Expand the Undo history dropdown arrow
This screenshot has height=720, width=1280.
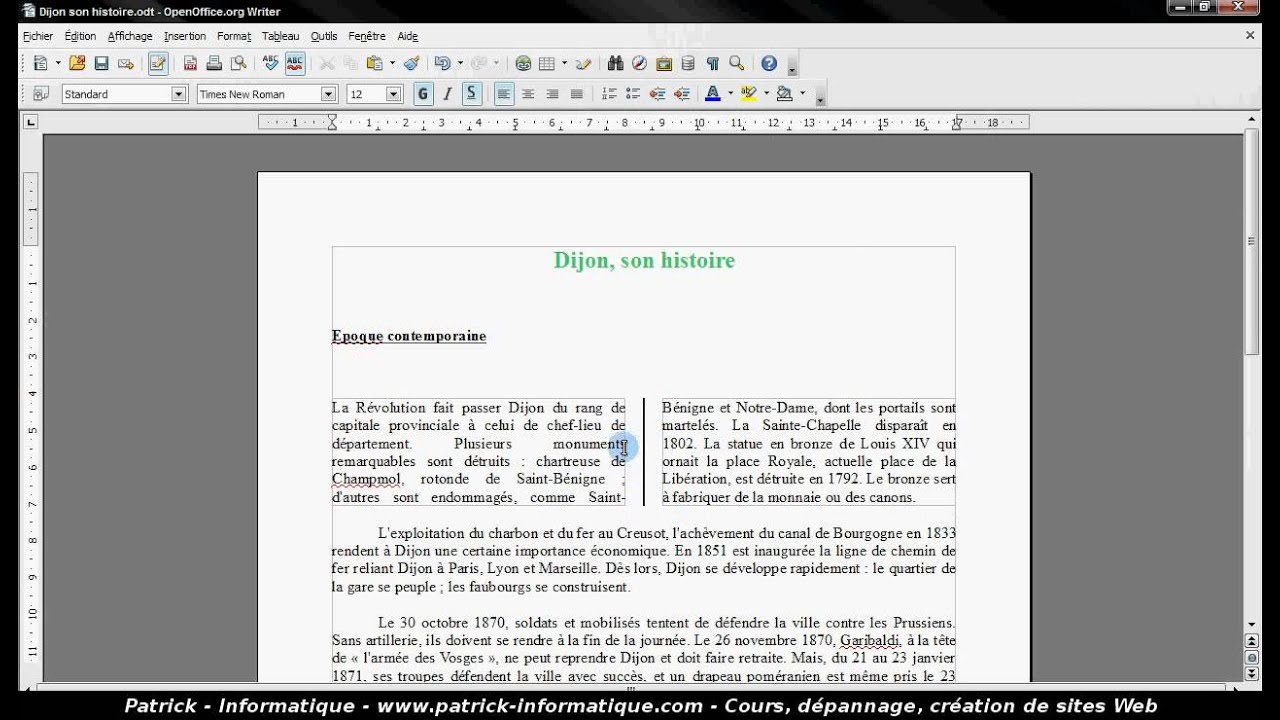[460, 63]
